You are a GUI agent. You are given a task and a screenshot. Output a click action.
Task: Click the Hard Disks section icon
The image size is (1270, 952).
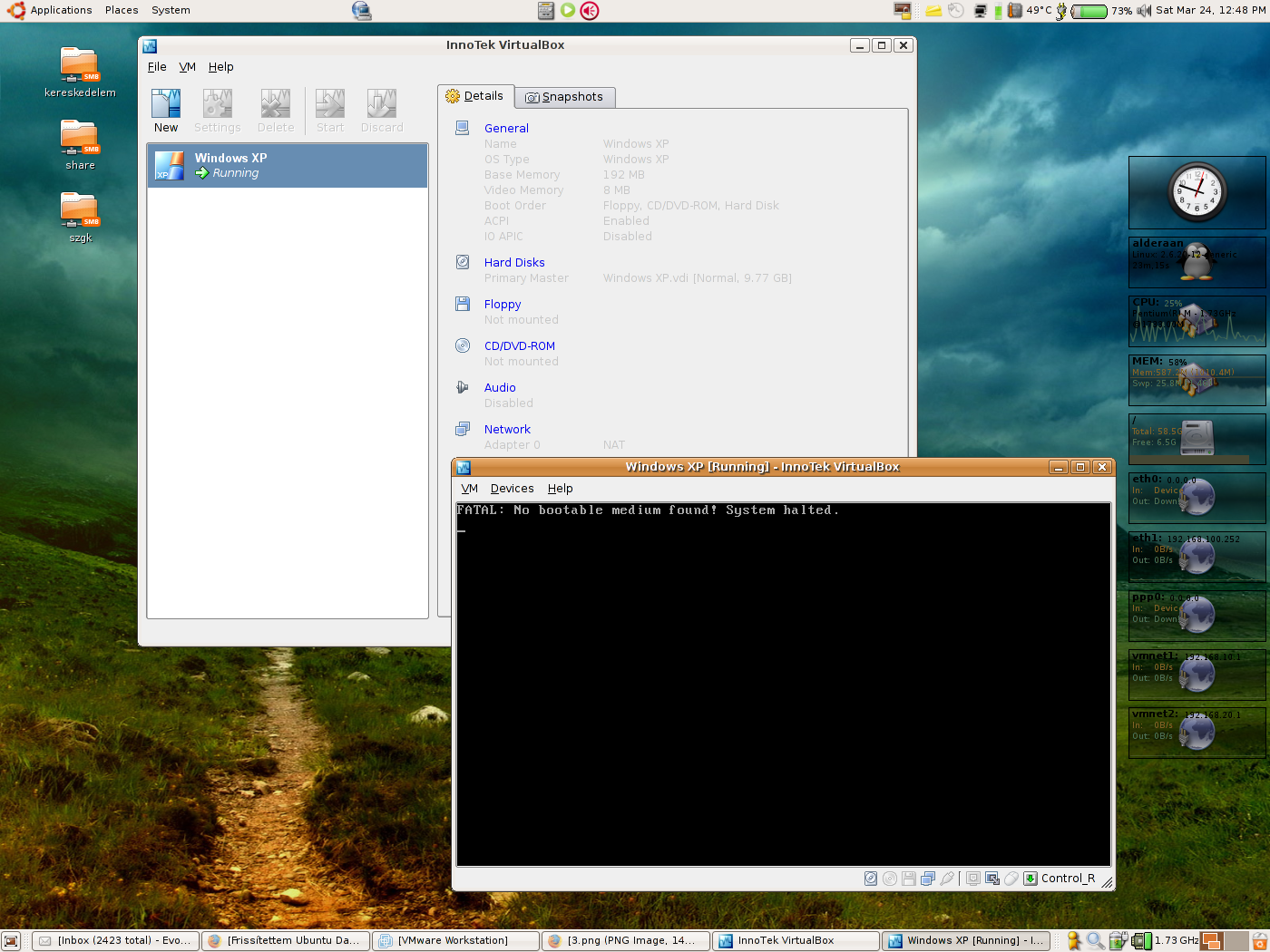tap(463, 262)
